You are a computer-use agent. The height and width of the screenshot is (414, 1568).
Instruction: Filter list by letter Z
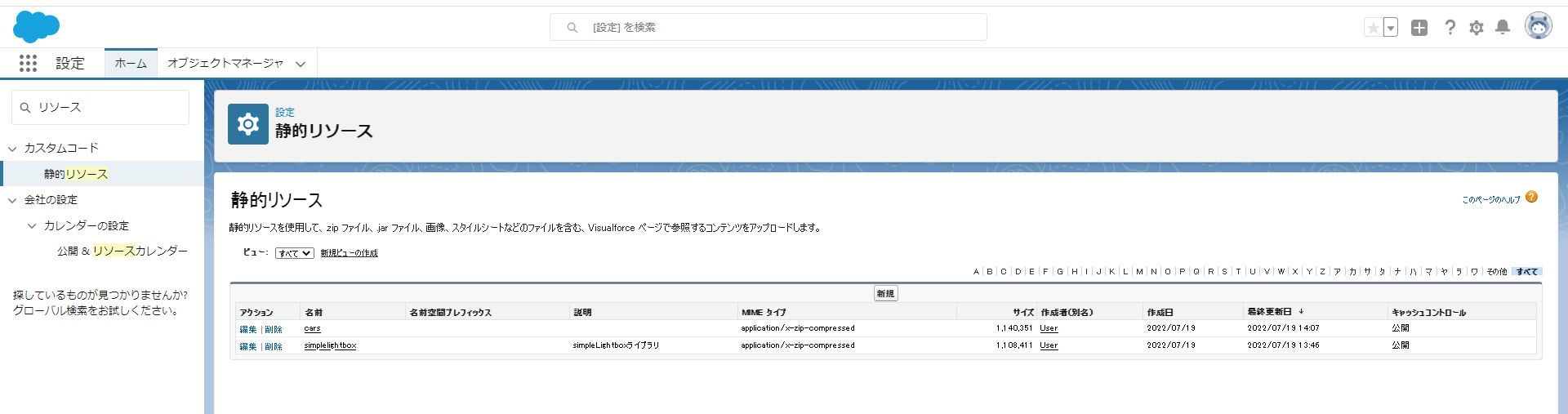tap(1322, 272)
